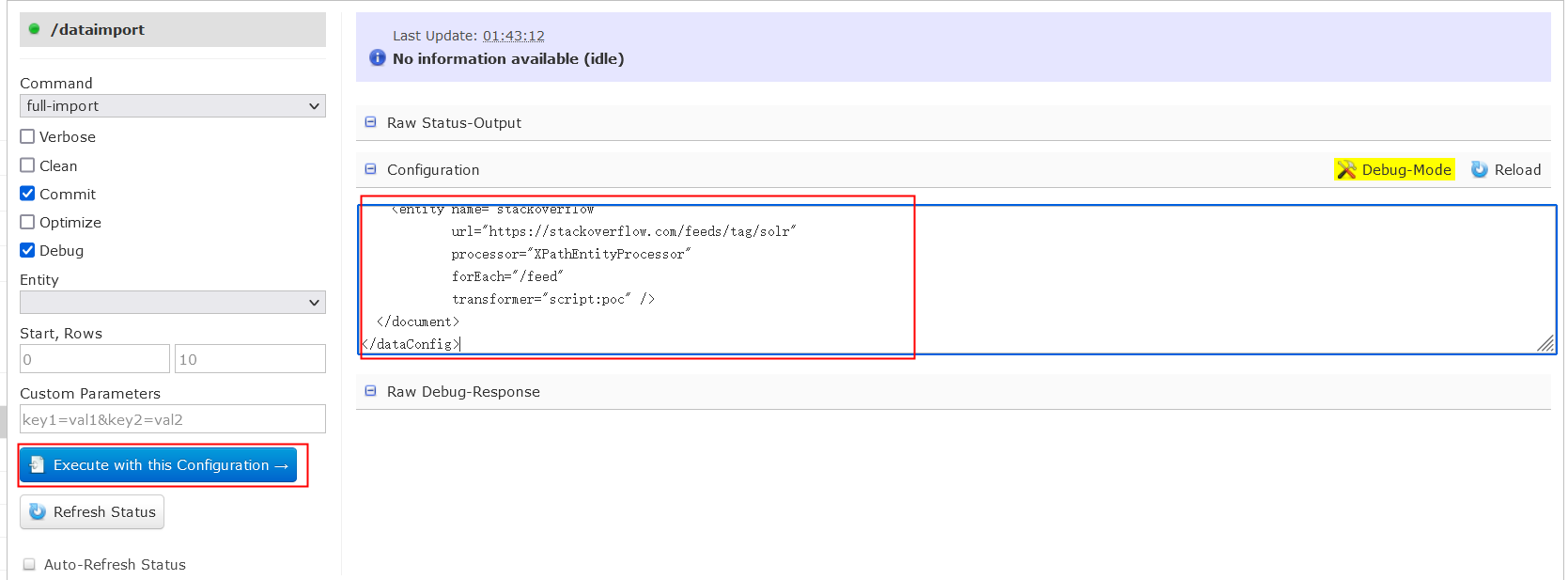Click the document icon on Execute button
1568x580 pixels.
pyautogui.click(x=37, y=464)
